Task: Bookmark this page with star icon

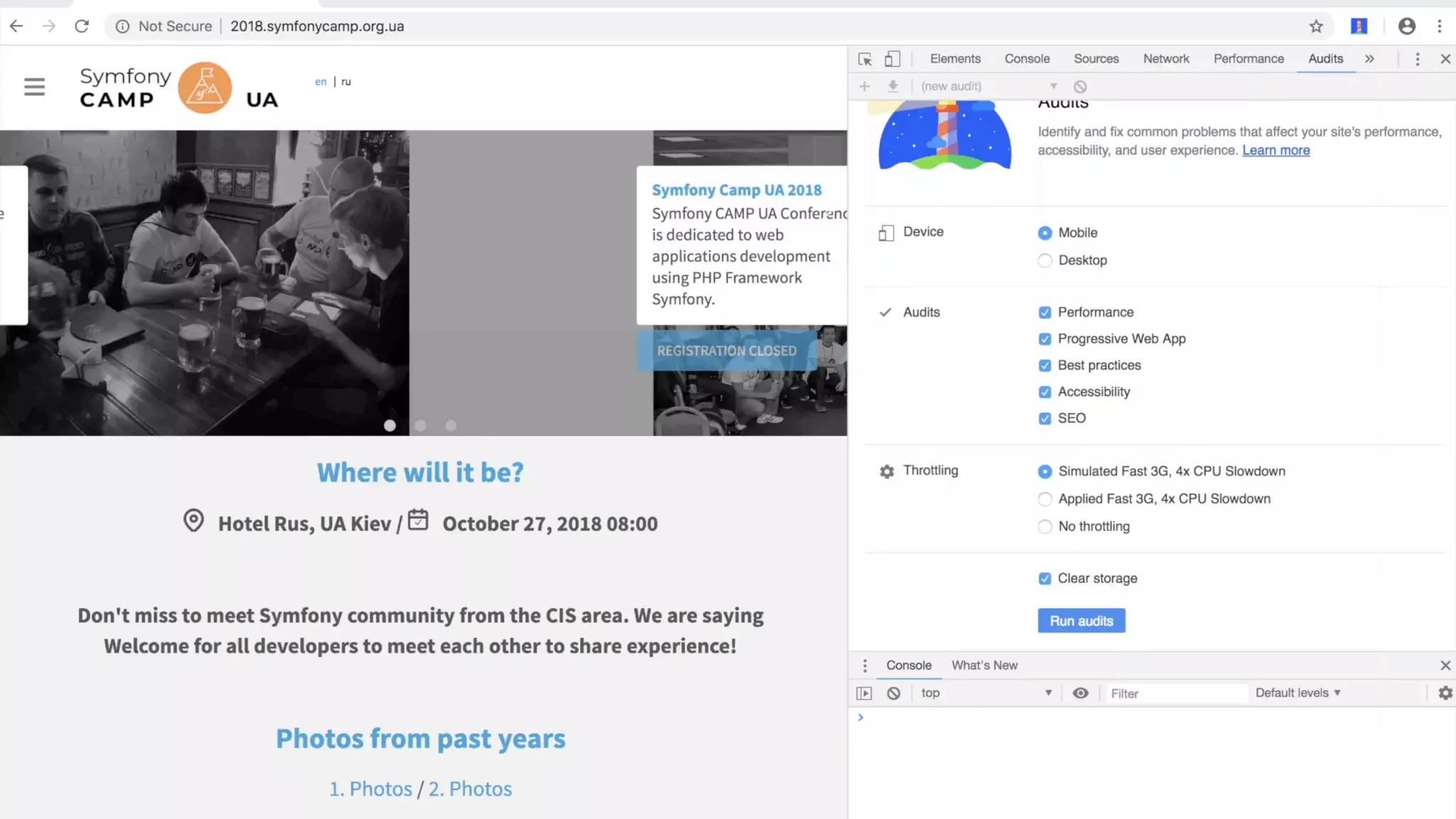Action: (x=1316, y=26)
